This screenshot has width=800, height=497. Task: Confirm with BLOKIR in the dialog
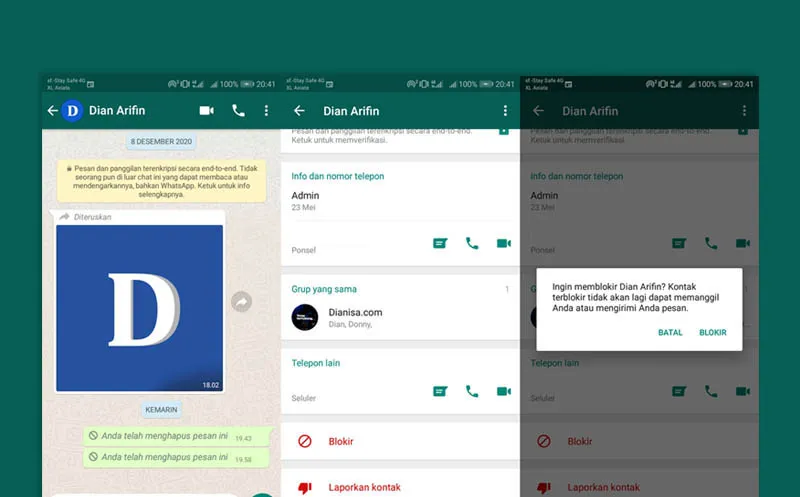pyautogui.click(x=713, y=332)
